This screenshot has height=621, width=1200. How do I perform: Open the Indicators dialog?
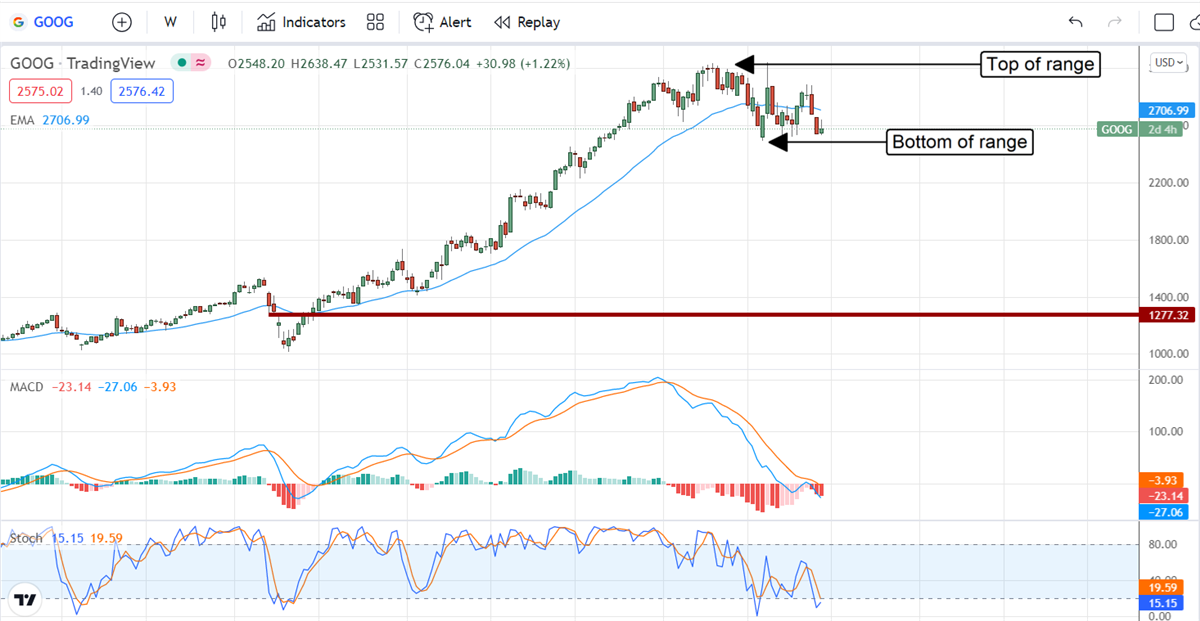(301, 22)
